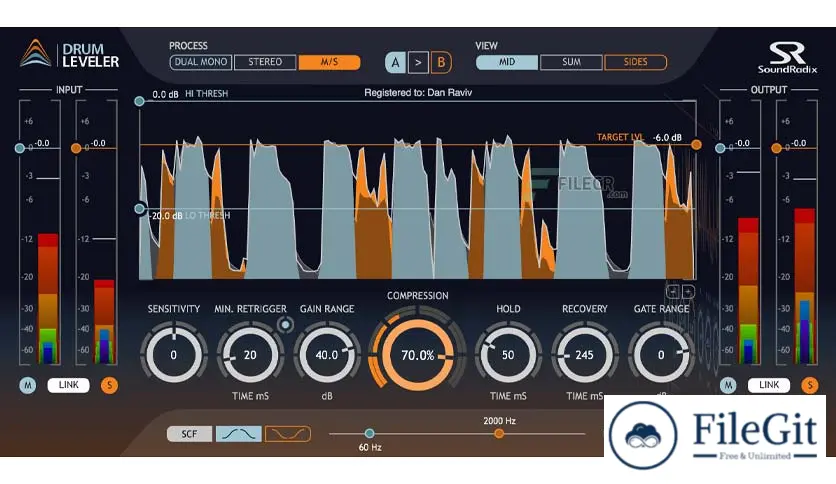Toggle the input S button
The image size is (836, 484).
coord(109,385)
